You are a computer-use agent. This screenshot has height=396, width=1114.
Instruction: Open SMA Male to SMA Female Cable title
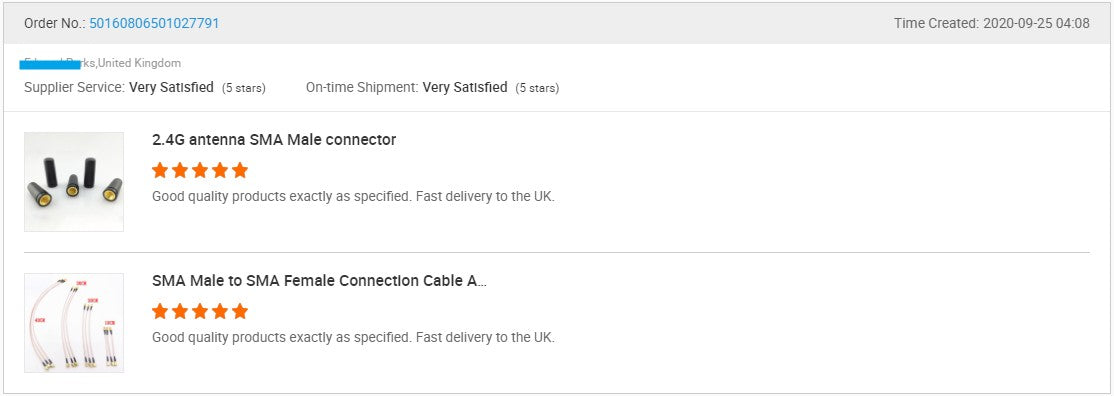tap(320, 281)
